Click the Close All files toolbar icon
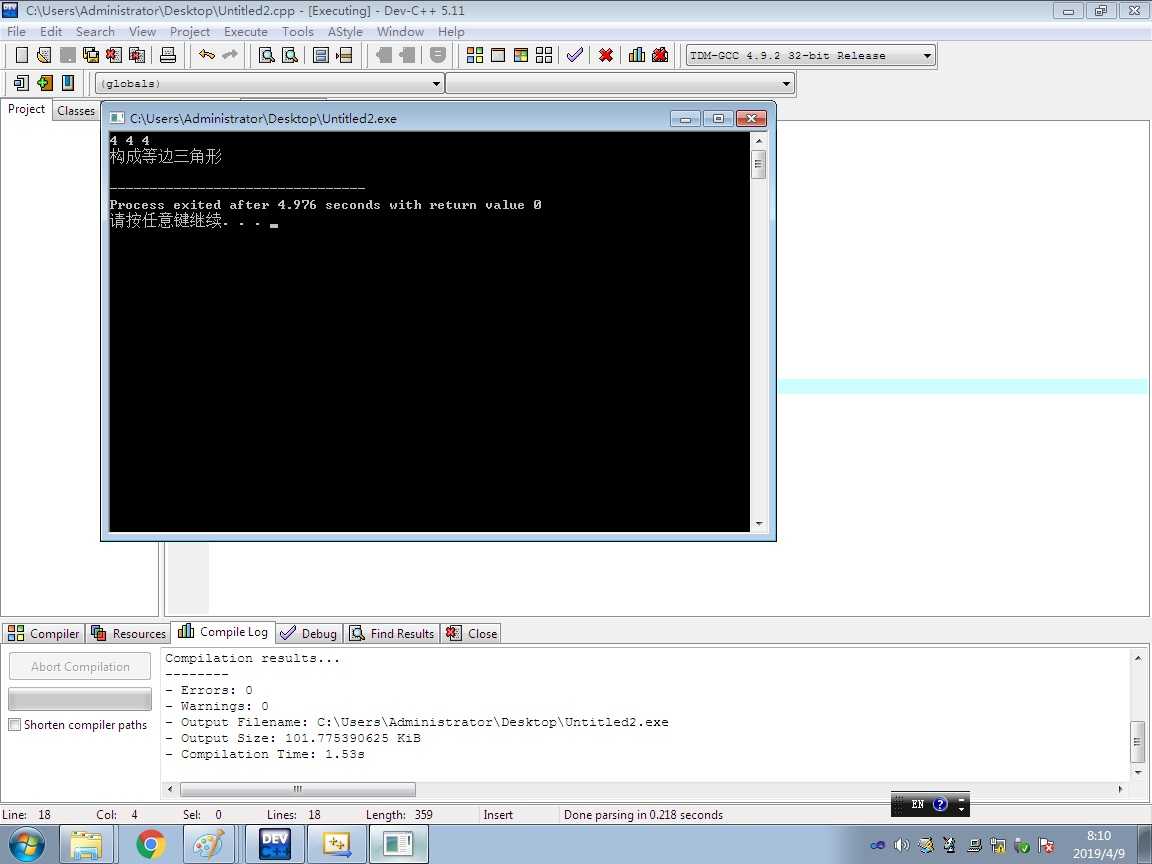This screenshot has height=864, width=1152. 137,55
